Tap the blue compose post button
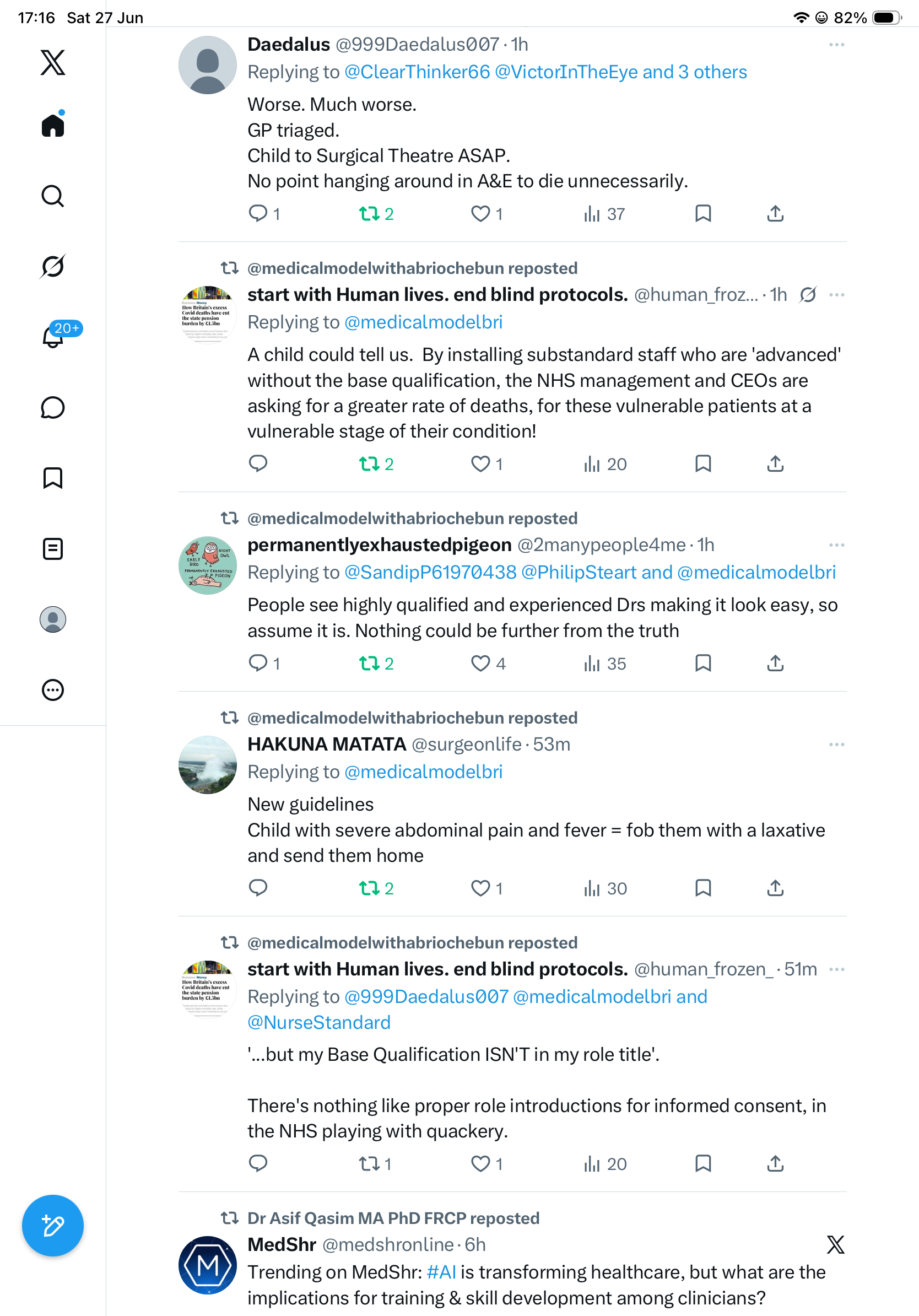Viewport: 919px width, 1316px height. 53,1226
